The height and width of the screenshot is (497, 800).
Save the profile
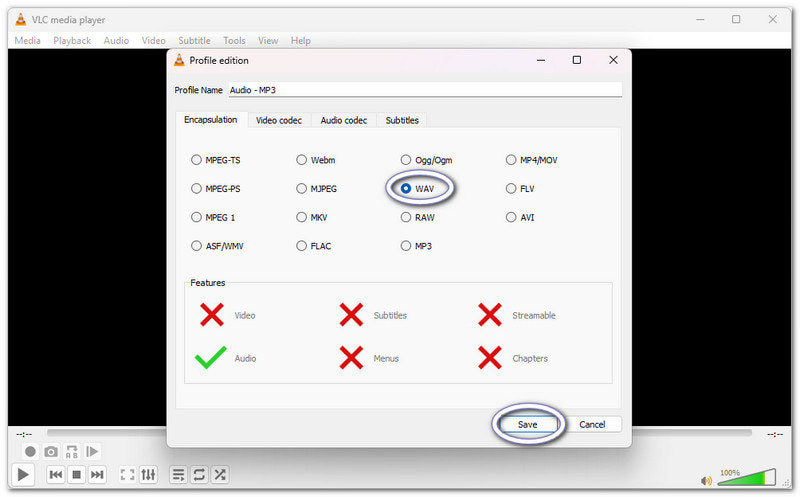pos(528,424)
